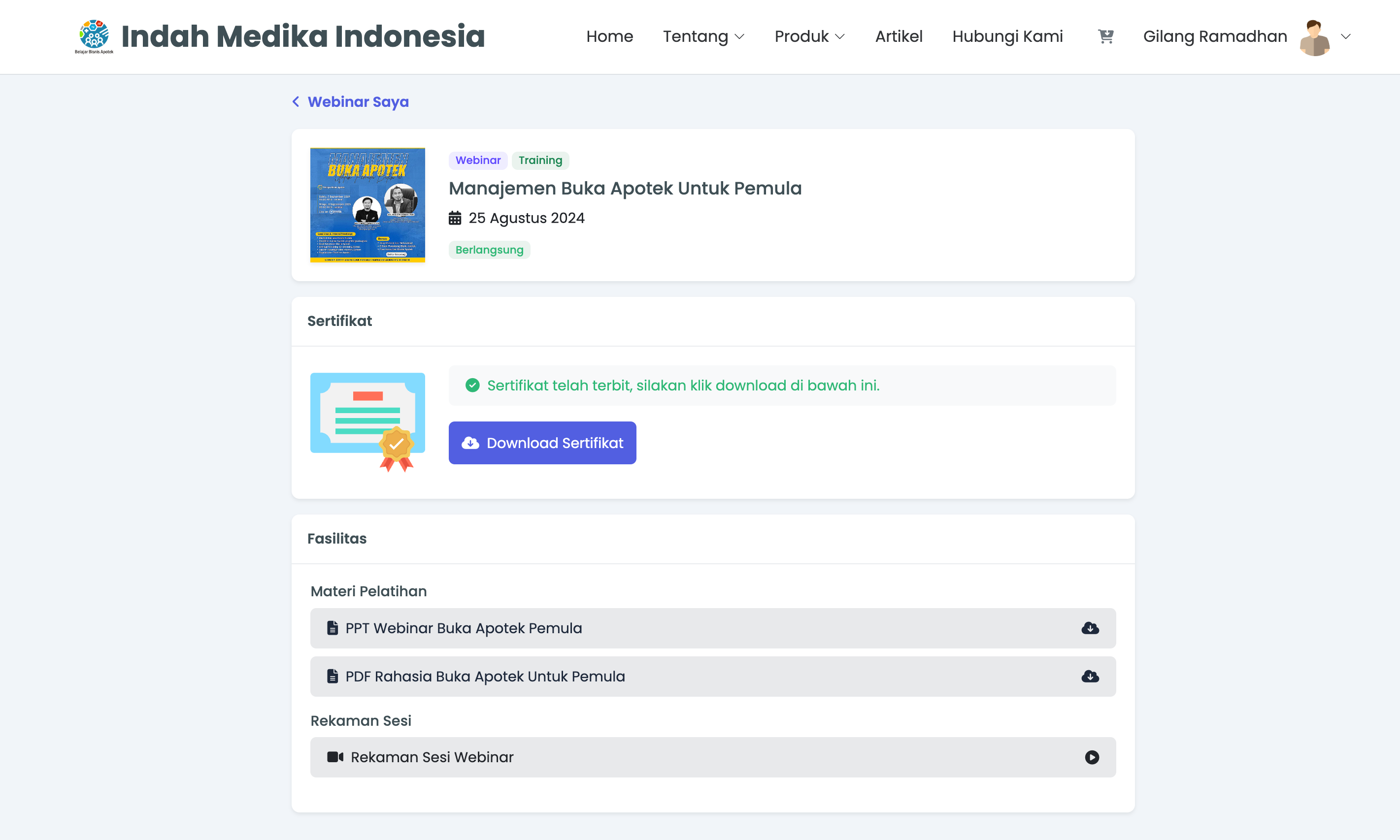Screen dimensions: 1400x840
Task: Click download cloud icon for PDF Rahasia
Action: pyautogui.click(x=1090, y=677)
